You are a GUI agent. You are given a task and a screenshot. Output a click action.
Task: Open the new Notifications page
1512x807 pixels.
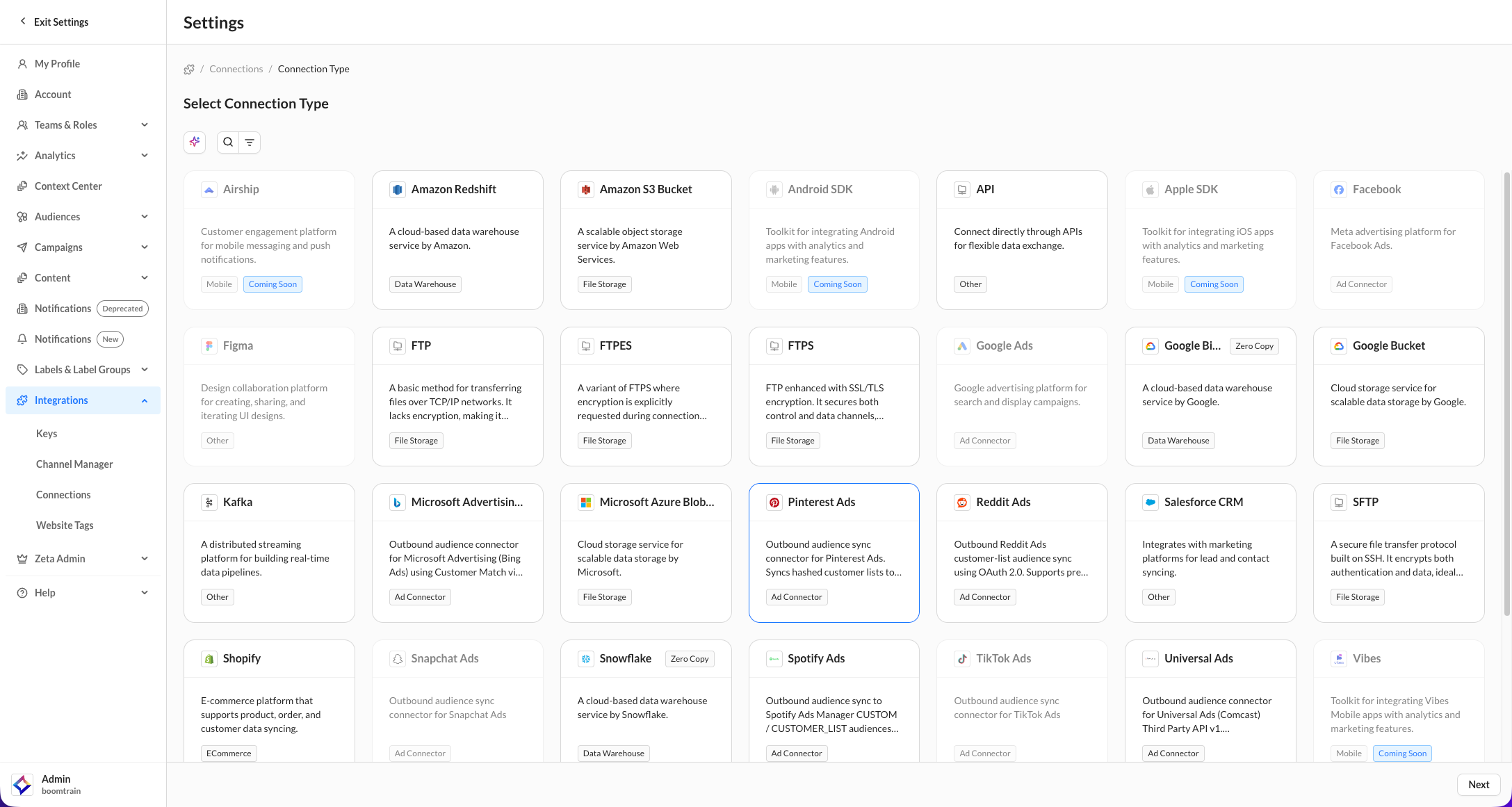pyautogui.click(x=83, y=339)
